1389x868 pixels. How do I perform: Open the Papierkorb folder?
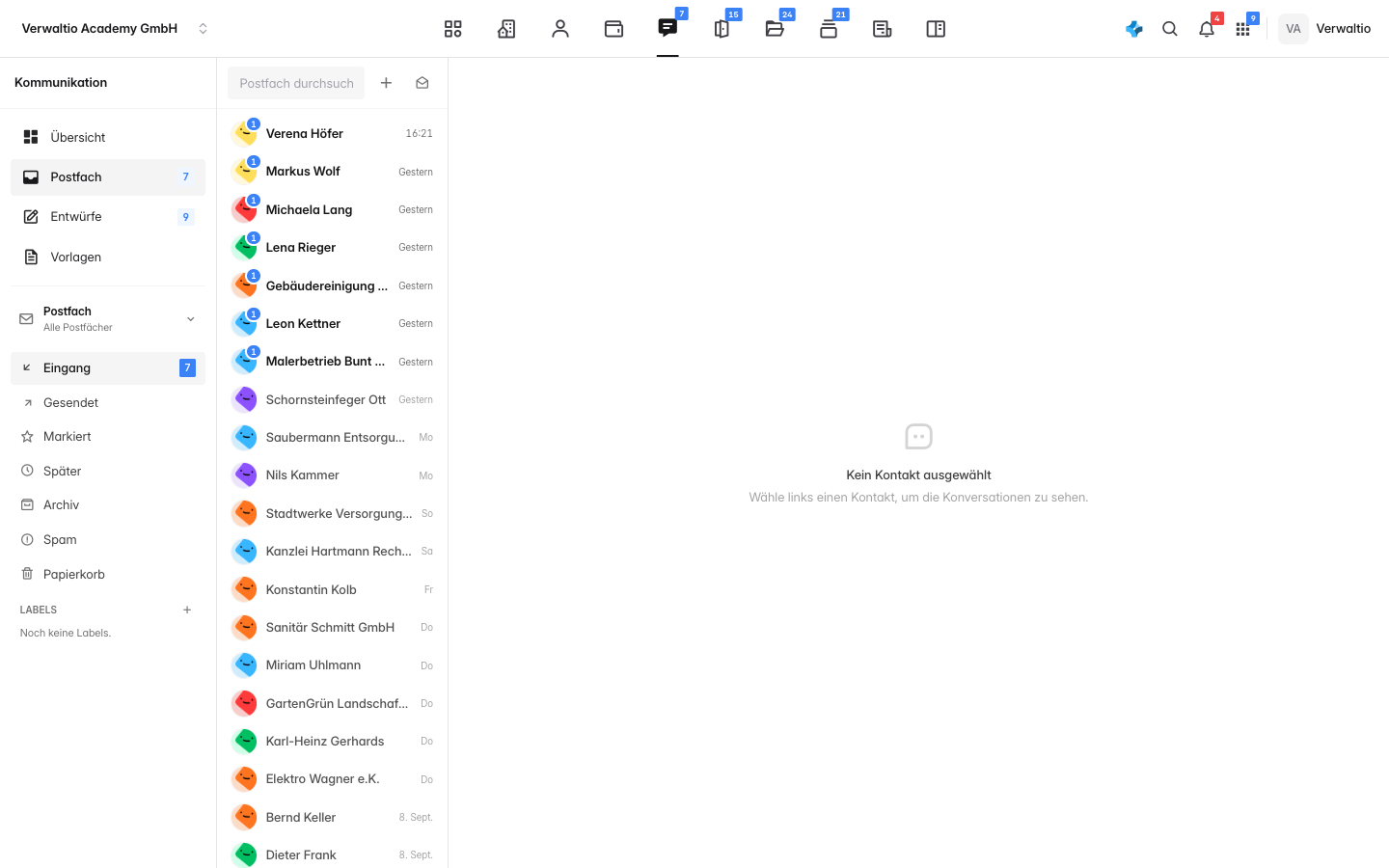pos(108,574)
